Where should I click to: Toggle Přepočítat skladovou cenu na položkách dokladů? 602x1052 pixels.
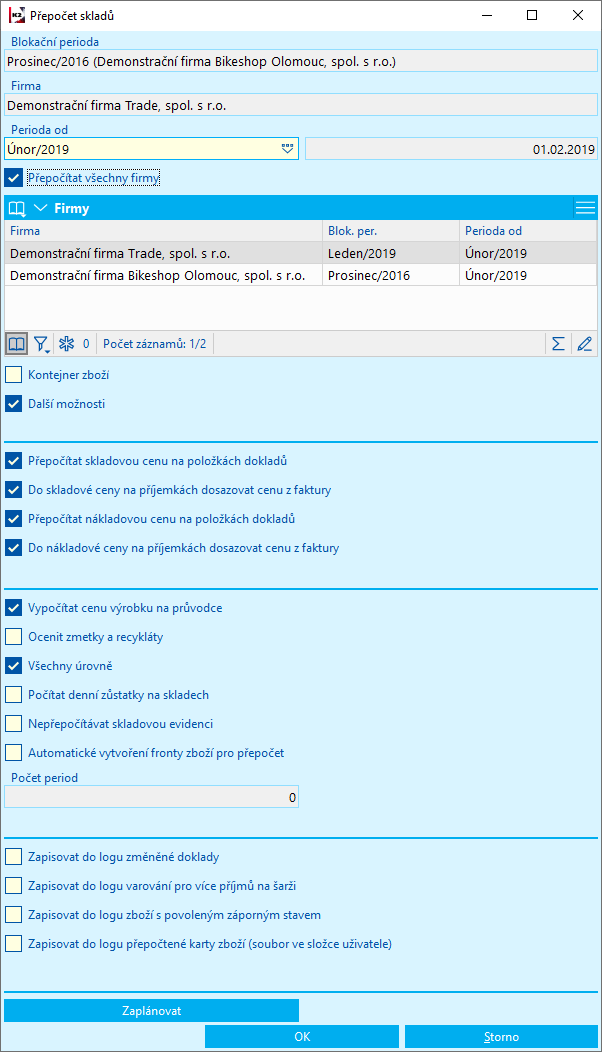pos(13,461)
